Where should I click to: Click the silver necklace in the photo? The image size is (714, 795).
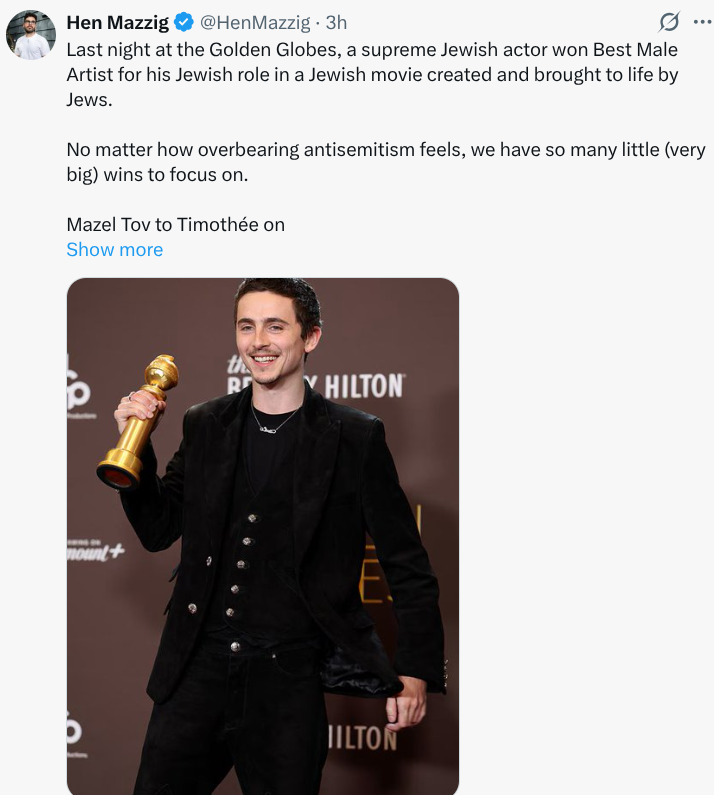(x=274, y=419)
